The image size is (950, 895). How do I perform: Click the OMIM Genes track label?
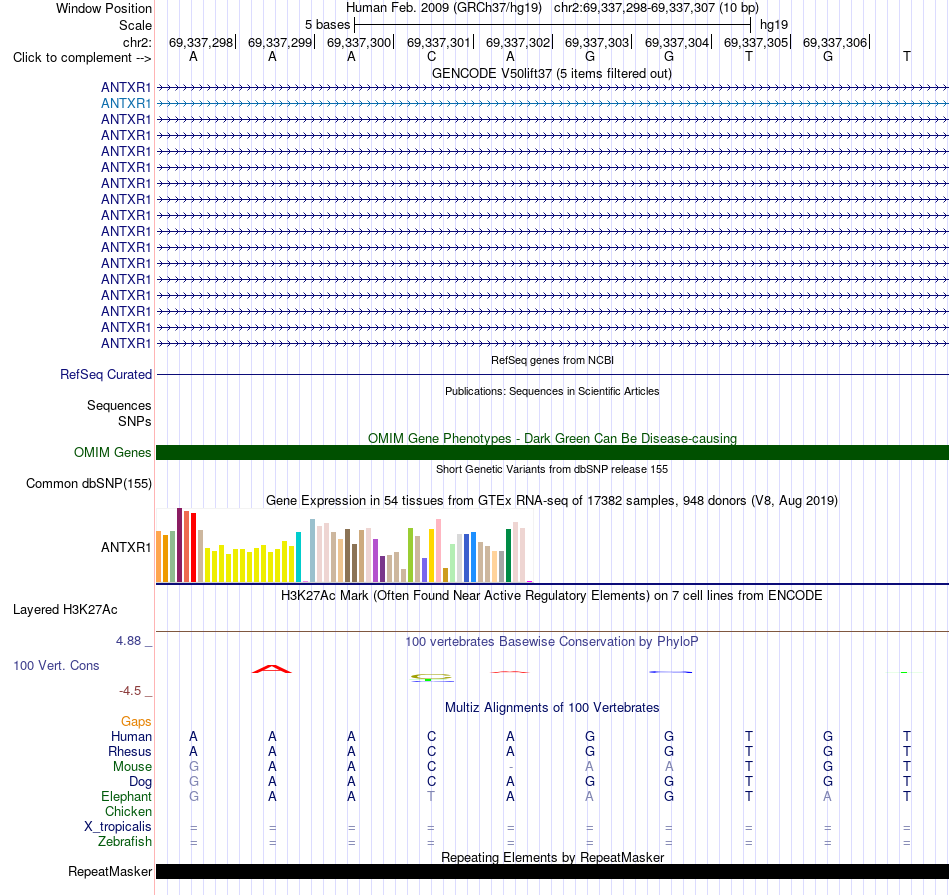pos(113,453)
